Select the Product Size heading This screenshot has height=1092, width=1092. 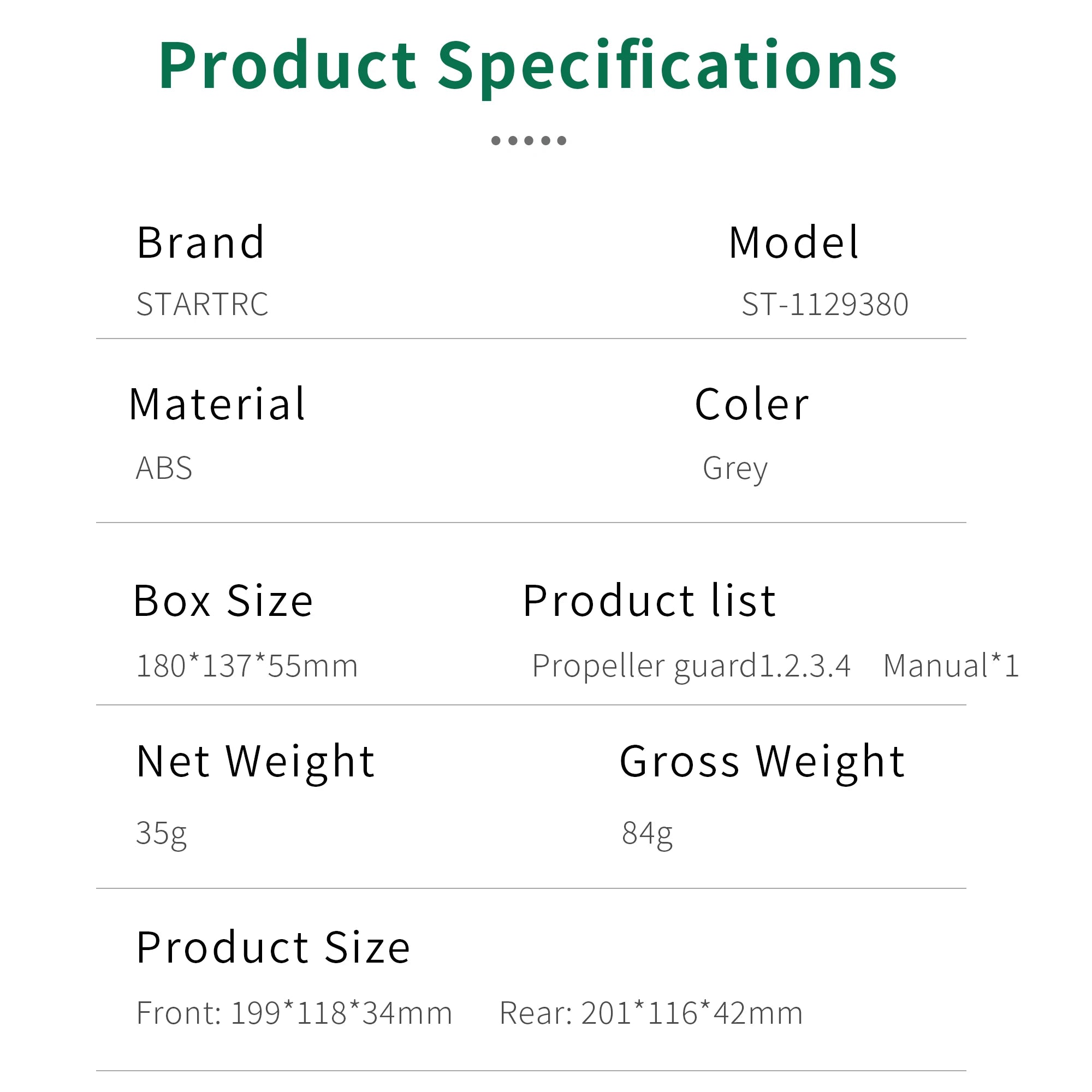click(273, 947)
